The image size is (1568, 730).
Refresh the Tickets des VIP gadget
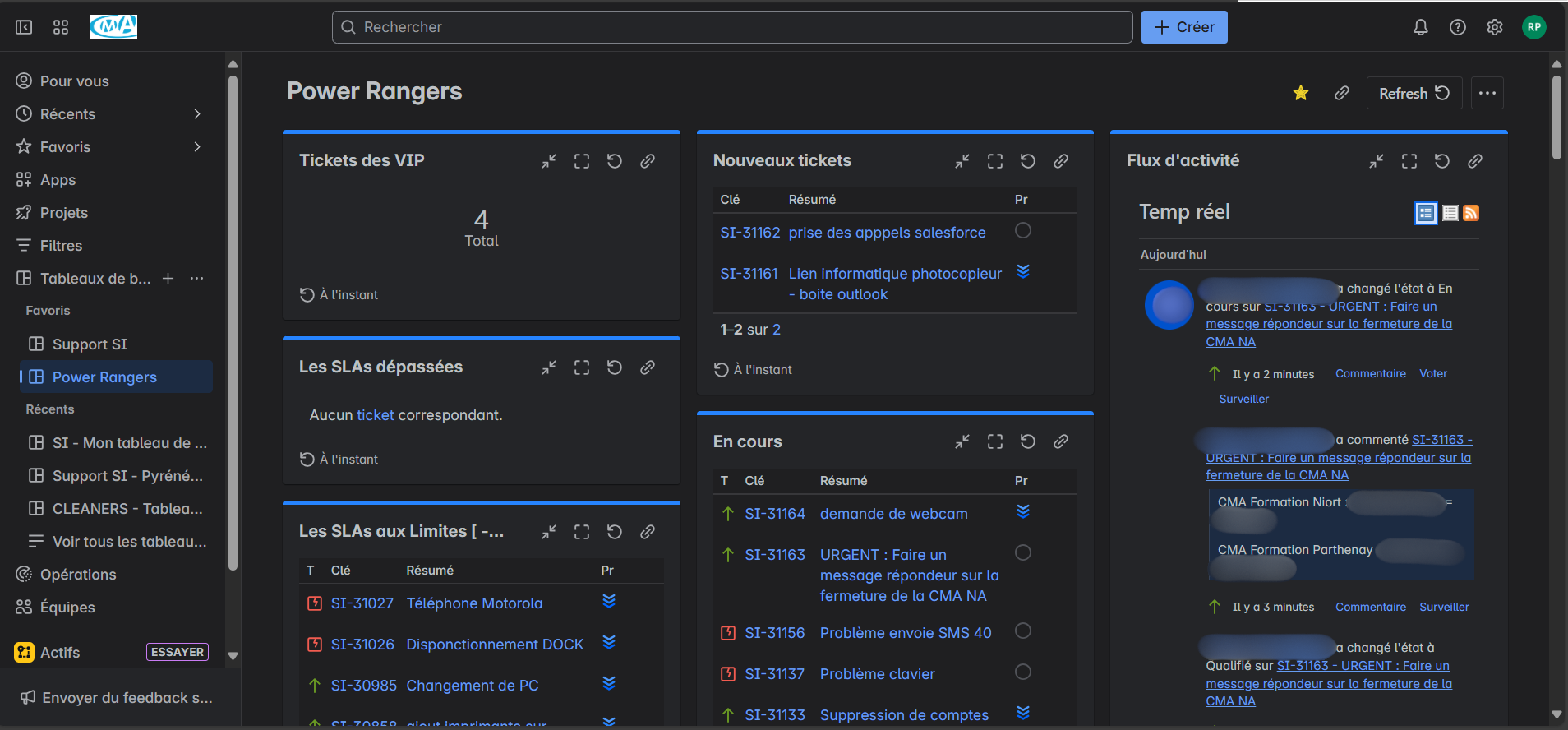click(615, 161)
